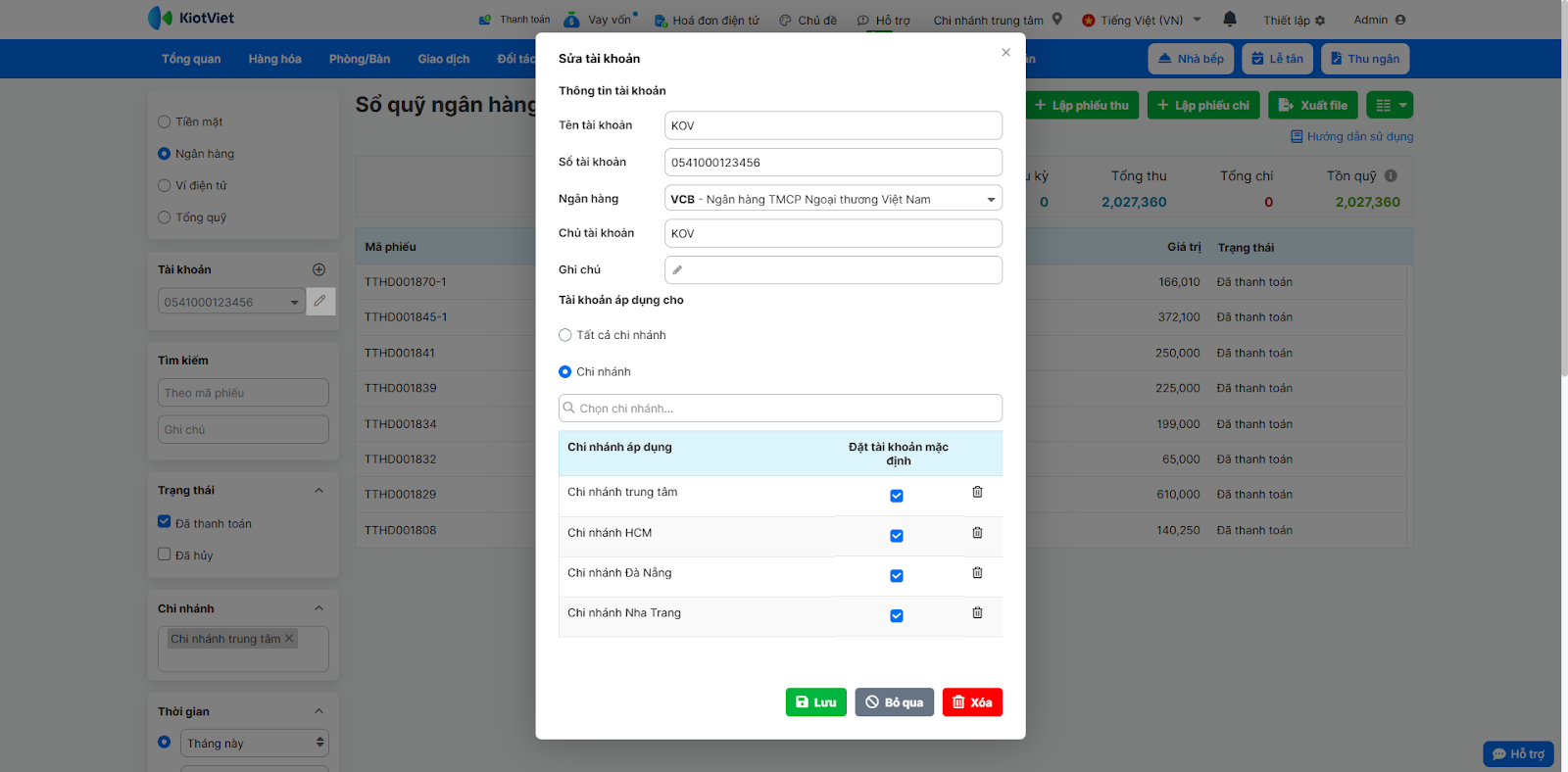
Task: Toggle default account for Chi nhánh Đà Nẵng
Action: click(x=897, y=576)
